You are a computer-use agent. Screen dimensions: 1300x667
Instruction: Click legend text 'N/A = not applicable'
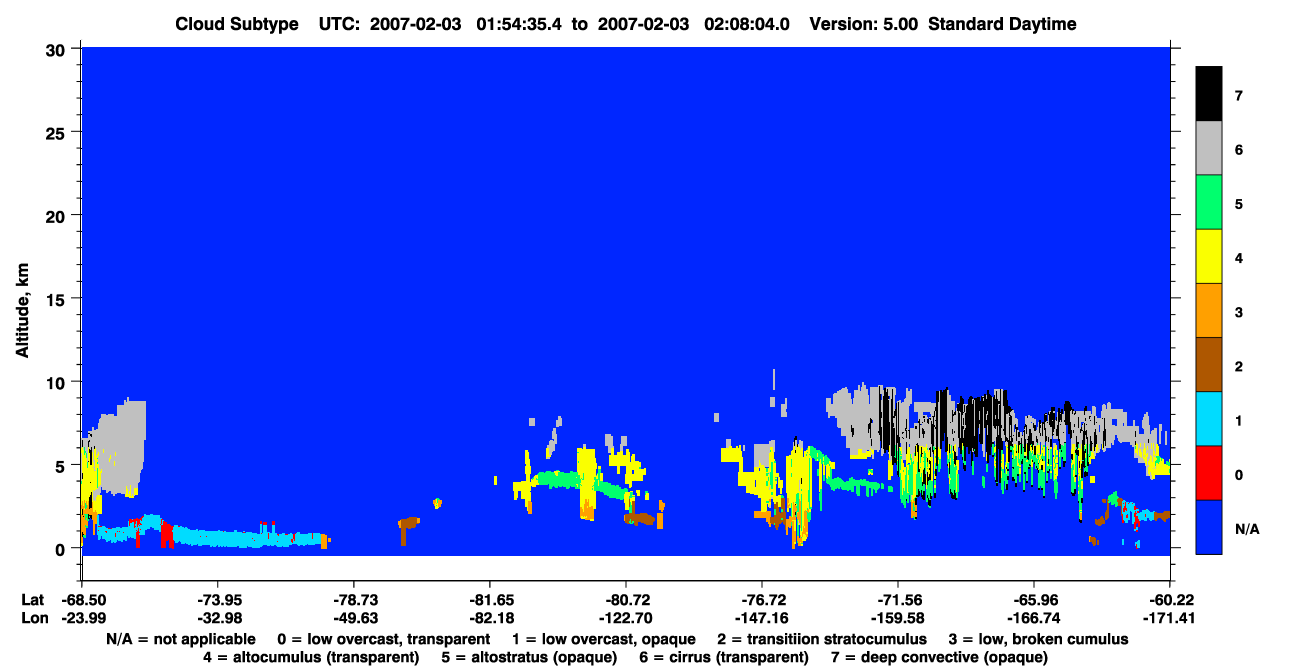click(180, 639)
